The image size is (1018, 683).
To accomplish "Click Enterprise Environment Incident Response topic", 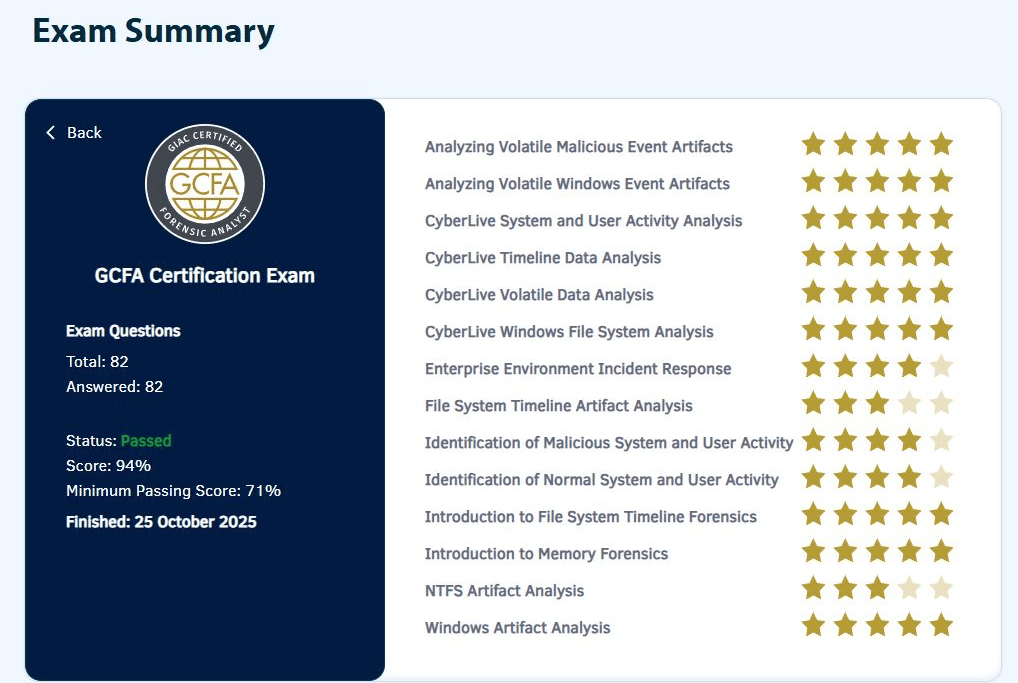I will point(578,369).
